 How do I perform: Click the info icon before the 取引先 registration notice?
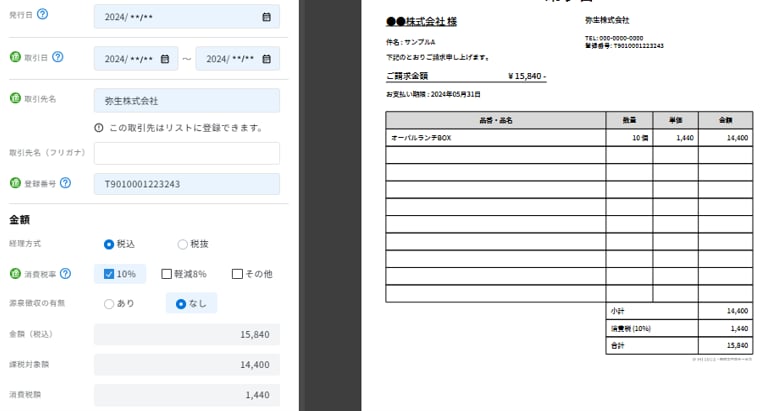(99, 128)
